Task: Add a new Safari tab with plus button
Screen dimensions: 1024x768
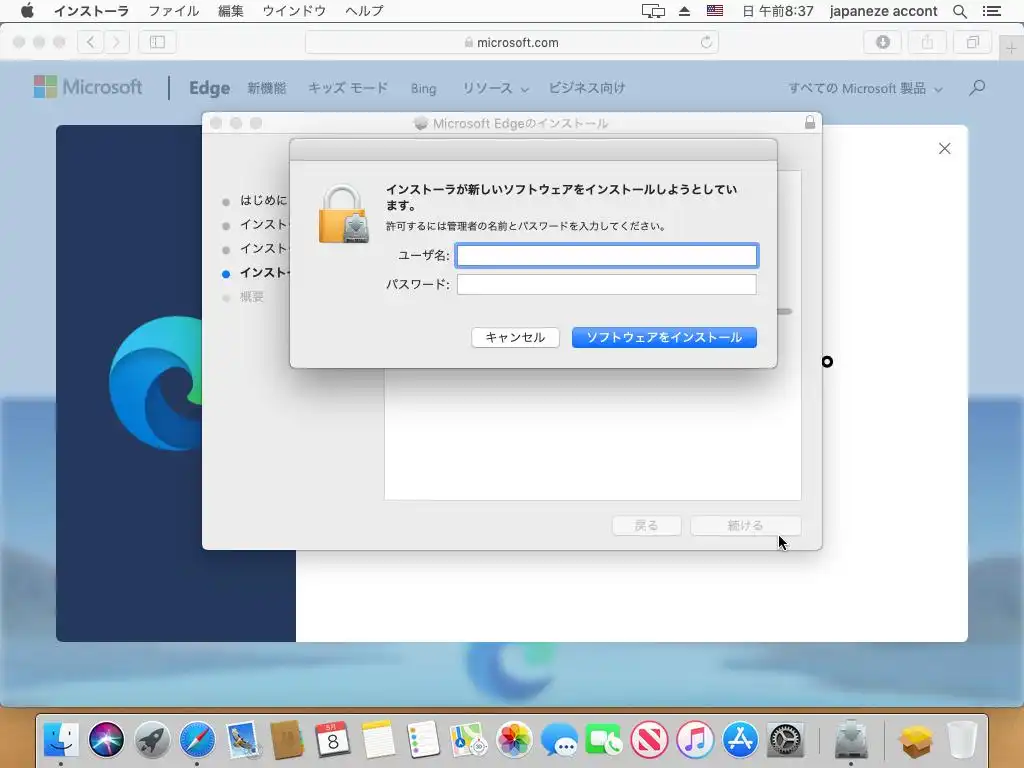Action: [1011, 48]
